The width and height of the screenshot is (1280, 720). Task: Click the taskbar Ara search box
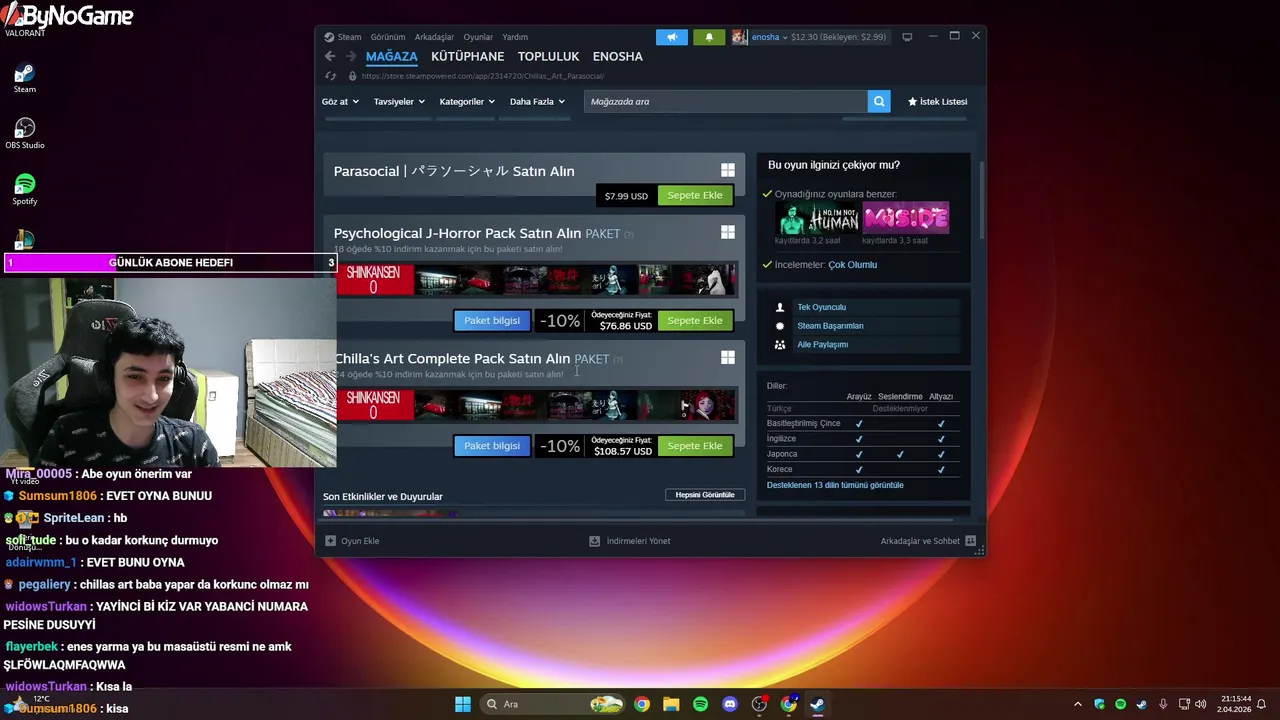(x=552, y=704)
